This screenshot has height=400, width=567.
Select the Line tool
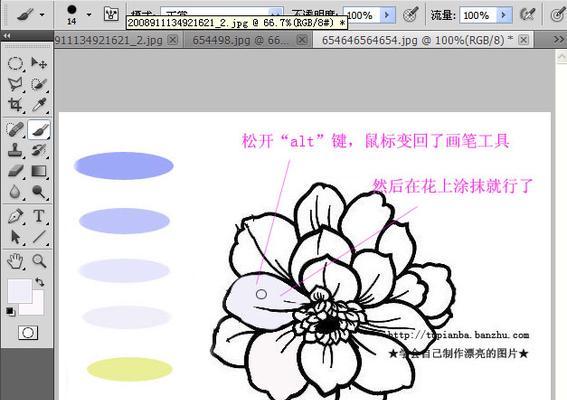coord(39,237)
